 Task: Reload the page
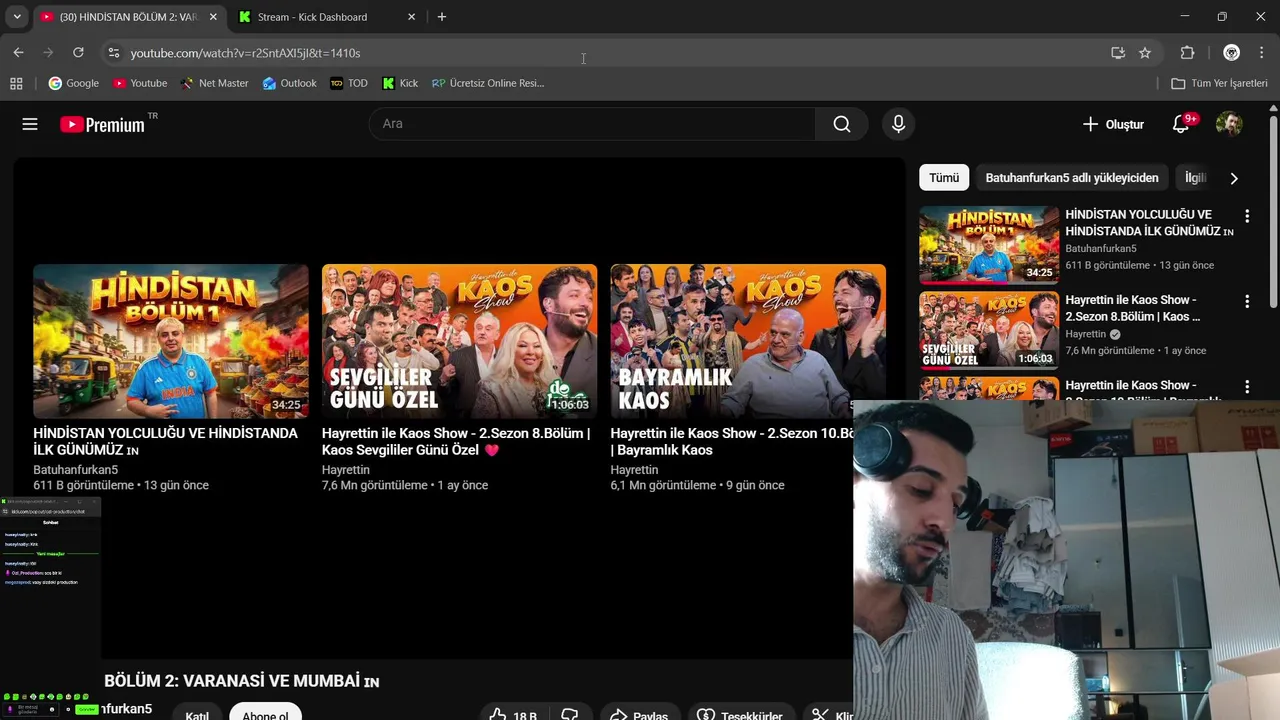pos(78,53)
